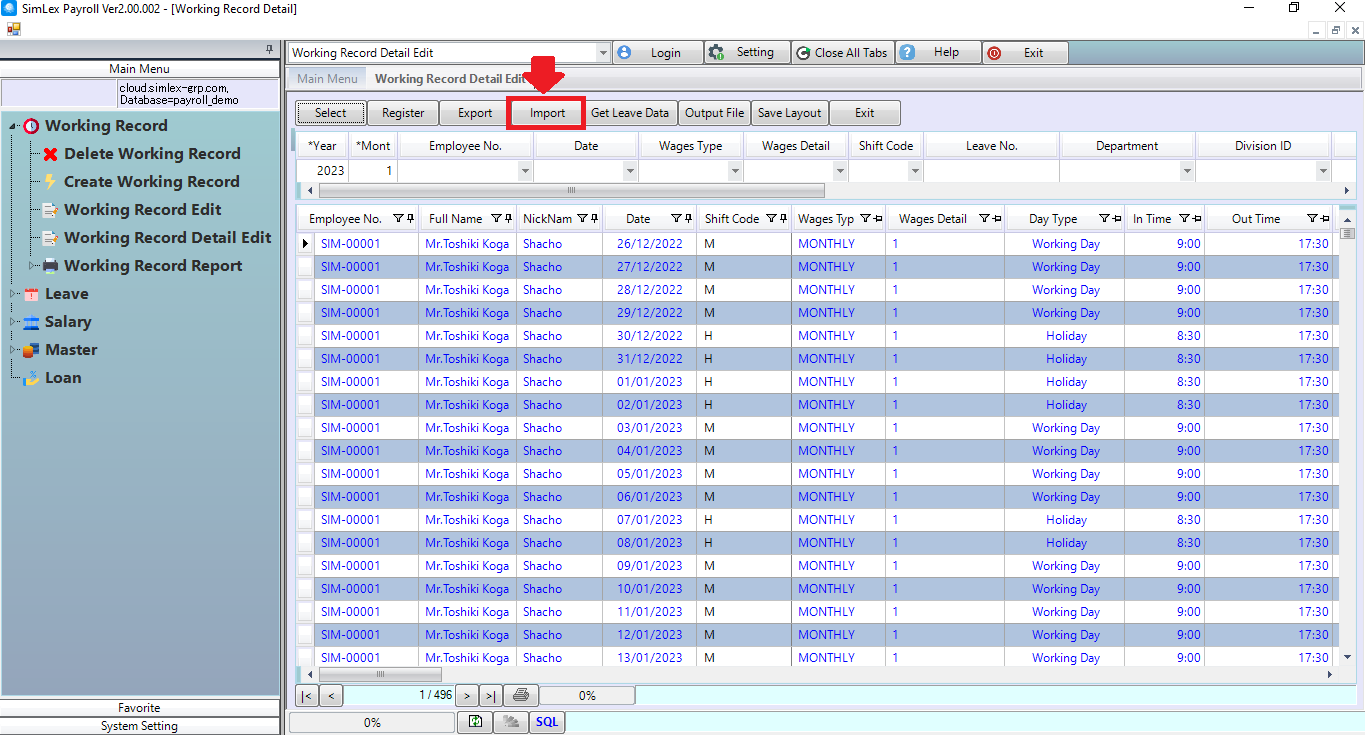The height and width of the screenshot is (735, 1365).
Task: Toggle the pin on the Day Type column
Action: (x=1116, y=219)
